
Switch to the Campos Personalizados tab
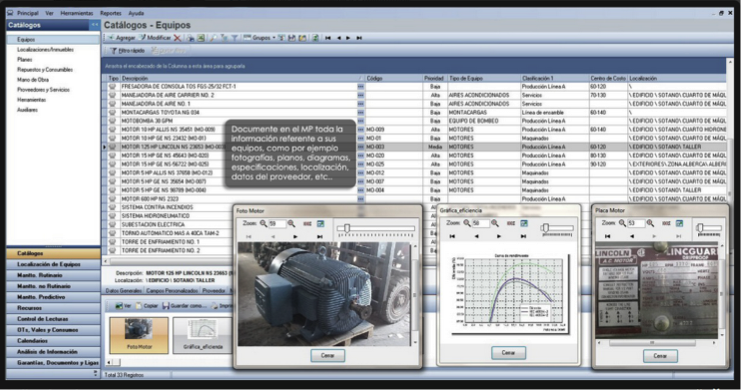(x=172, y=290)
